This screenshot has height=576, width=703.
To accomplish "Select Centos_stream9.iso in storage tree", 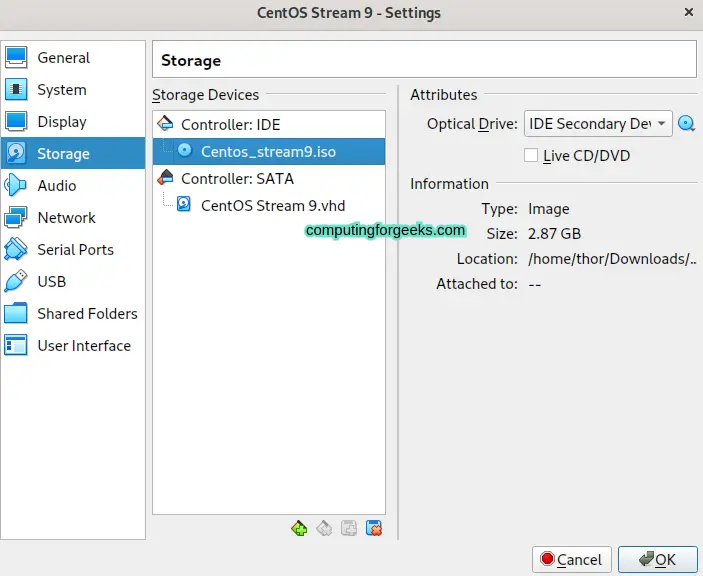I will tap(269, 152).
